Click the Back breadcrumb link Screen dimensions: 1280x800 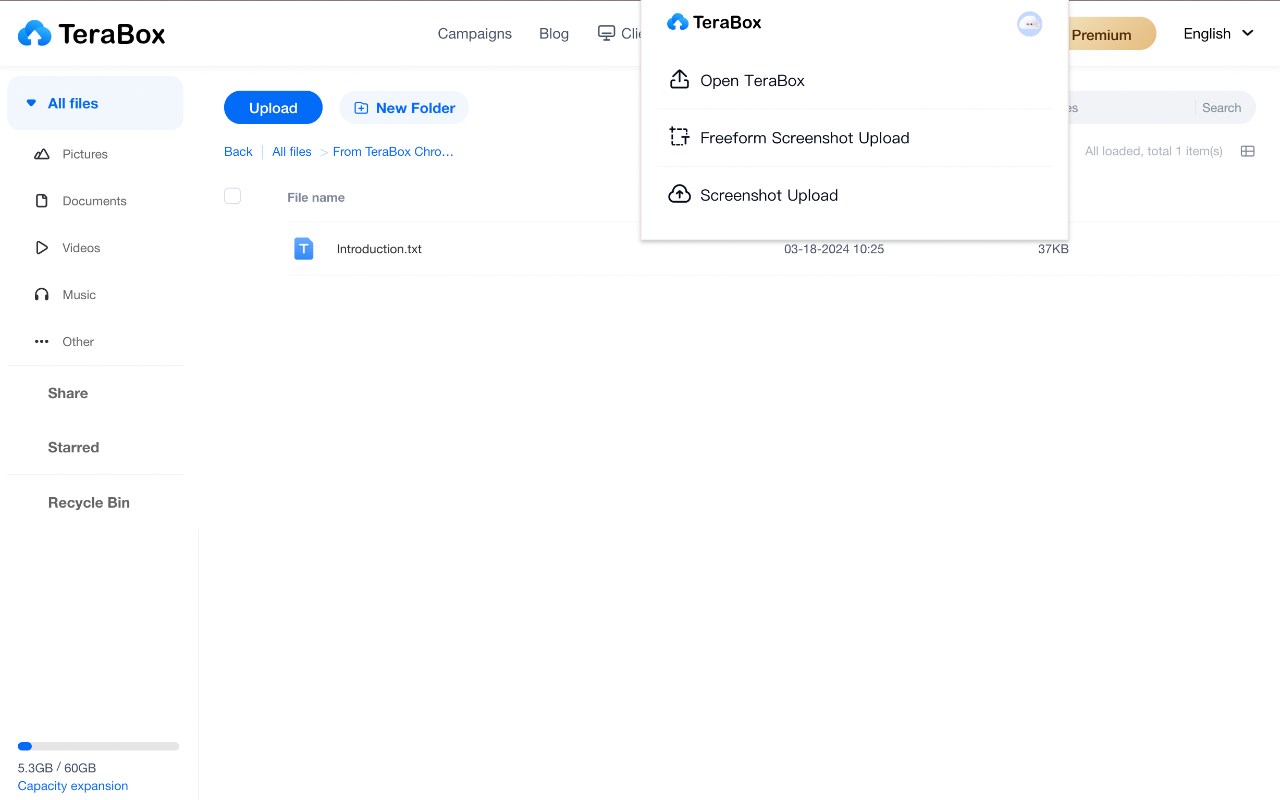point(238,152)
